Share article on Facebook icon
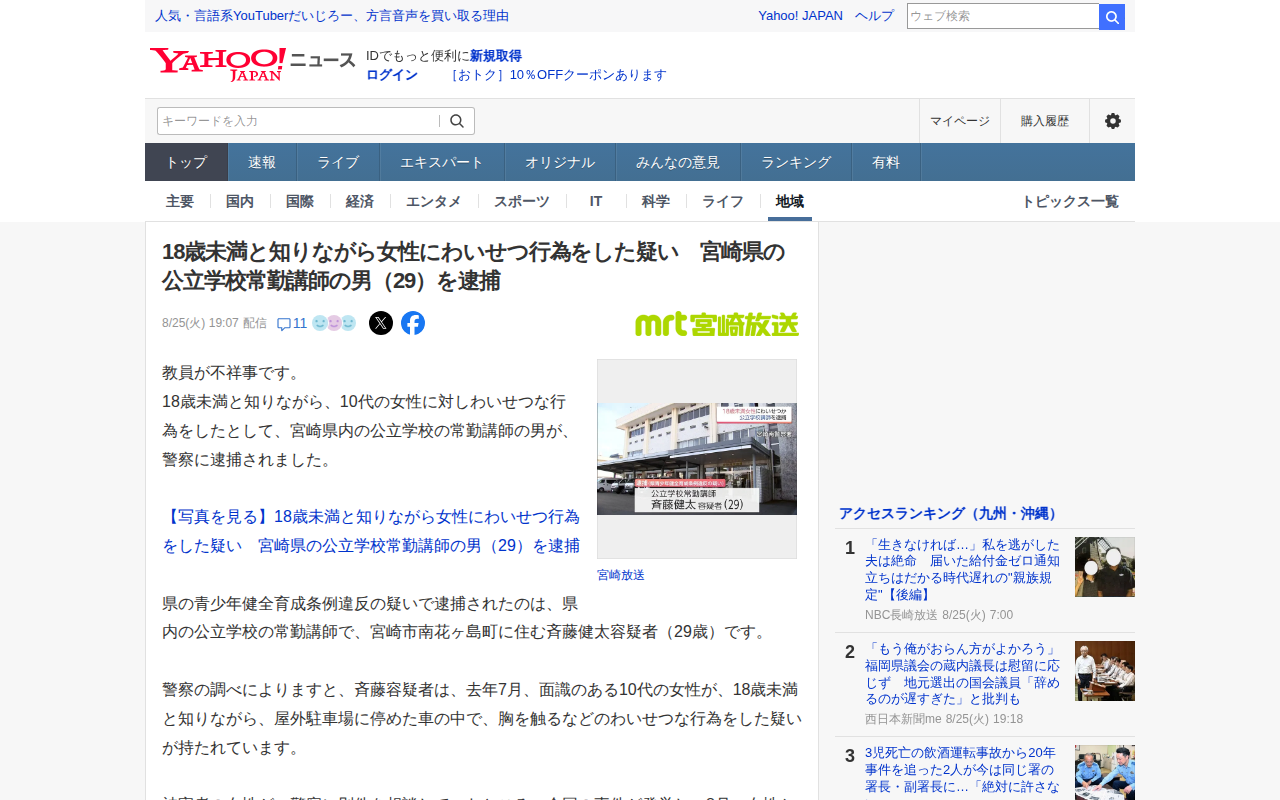Viewport: 1280px width, 800px height. click(x=413, y=323)
